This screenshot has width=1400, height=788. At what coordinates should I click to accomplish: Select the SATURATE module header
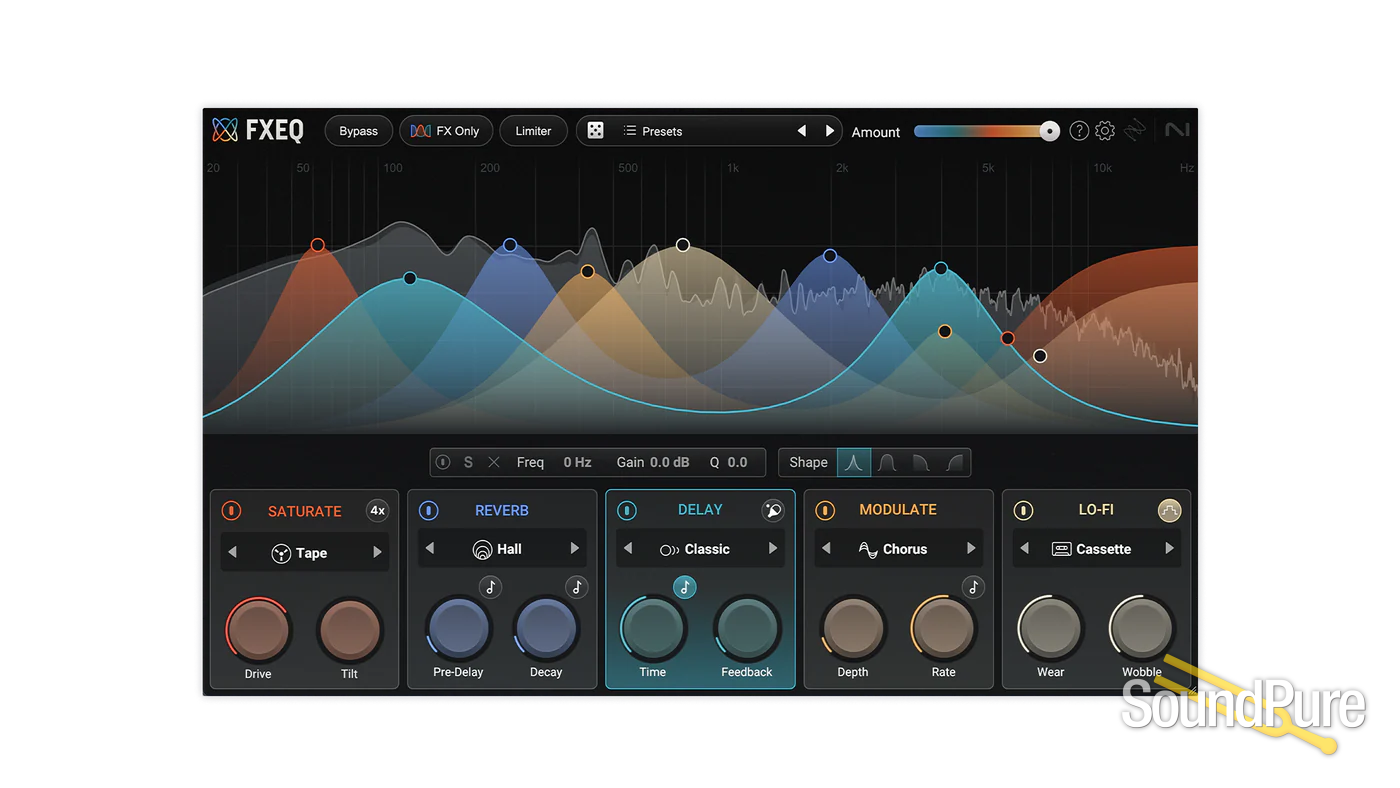click(x=305, y=511)
